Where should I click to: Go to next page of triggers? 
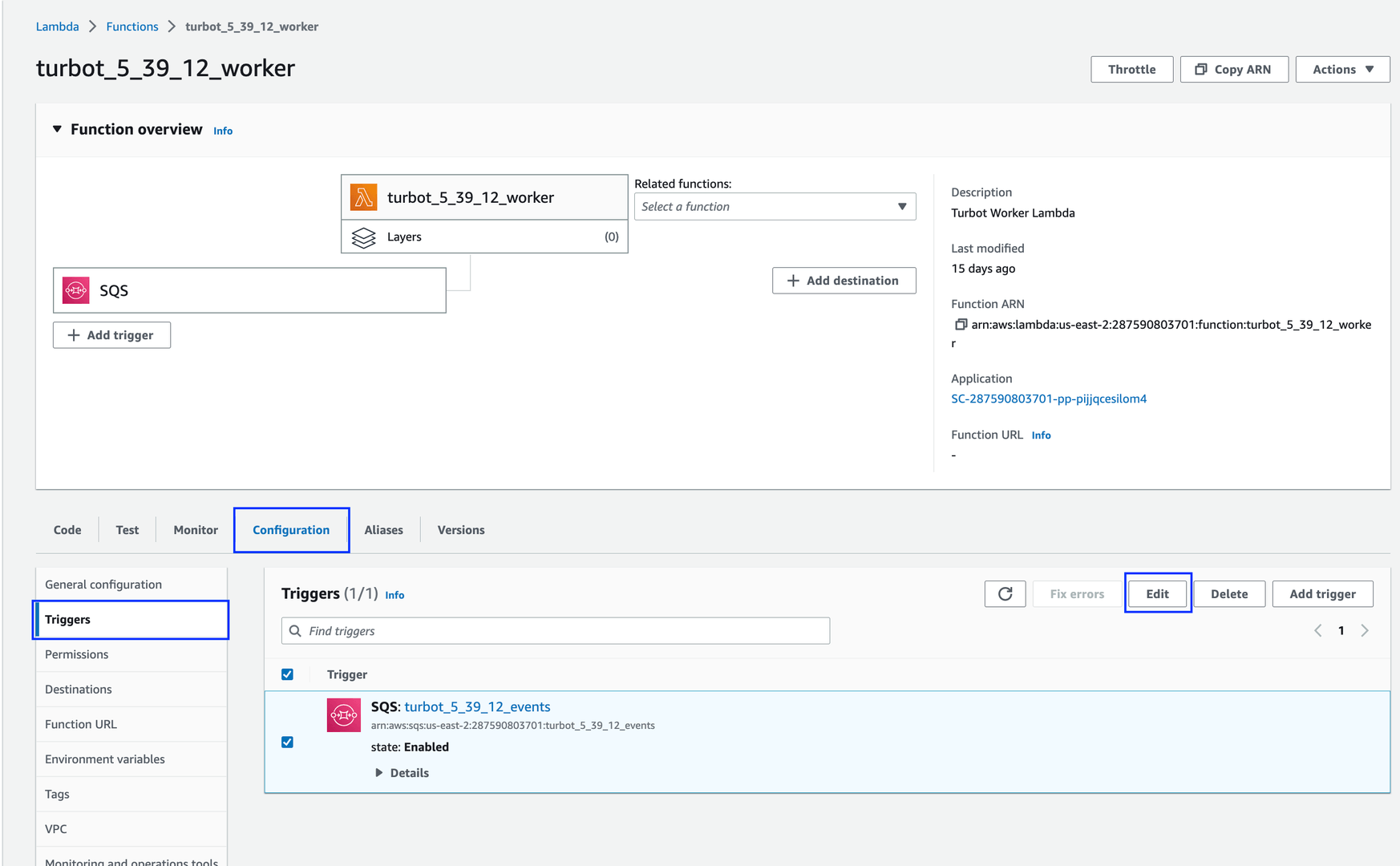point(1365,631)
